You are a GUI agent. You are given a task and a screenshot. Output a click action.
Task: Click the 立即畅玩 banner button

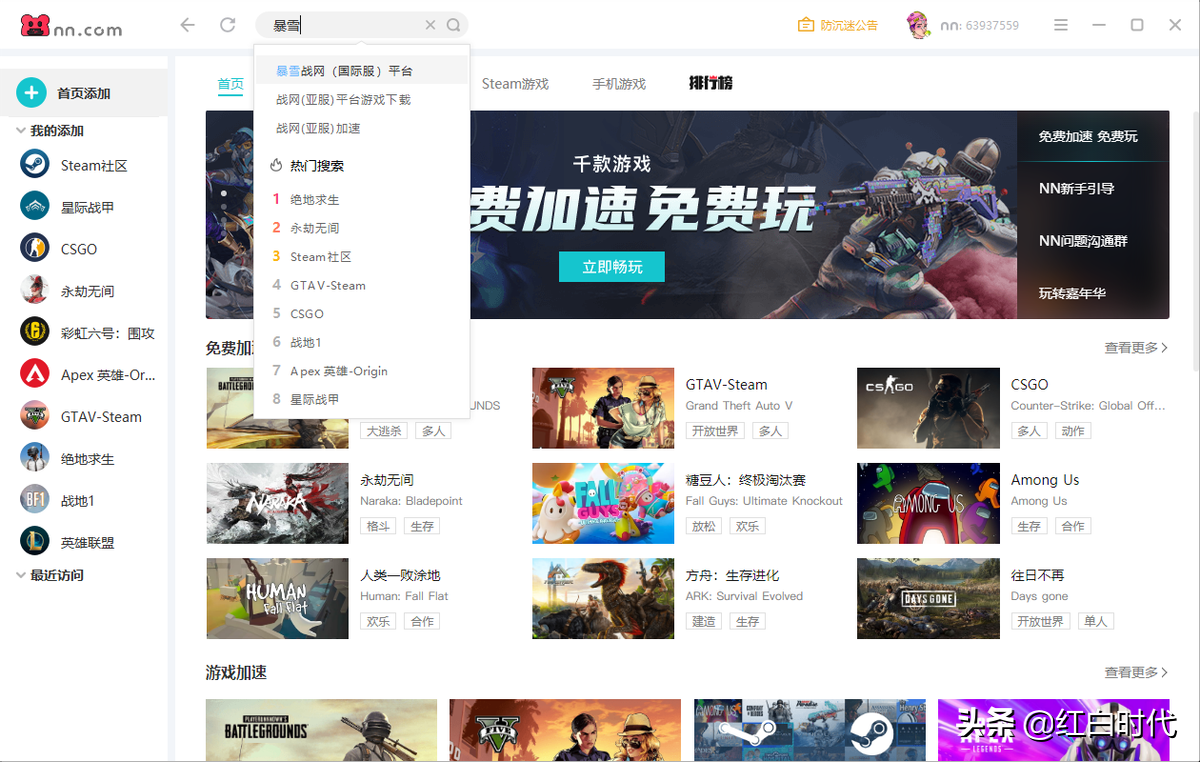(611, 267)
